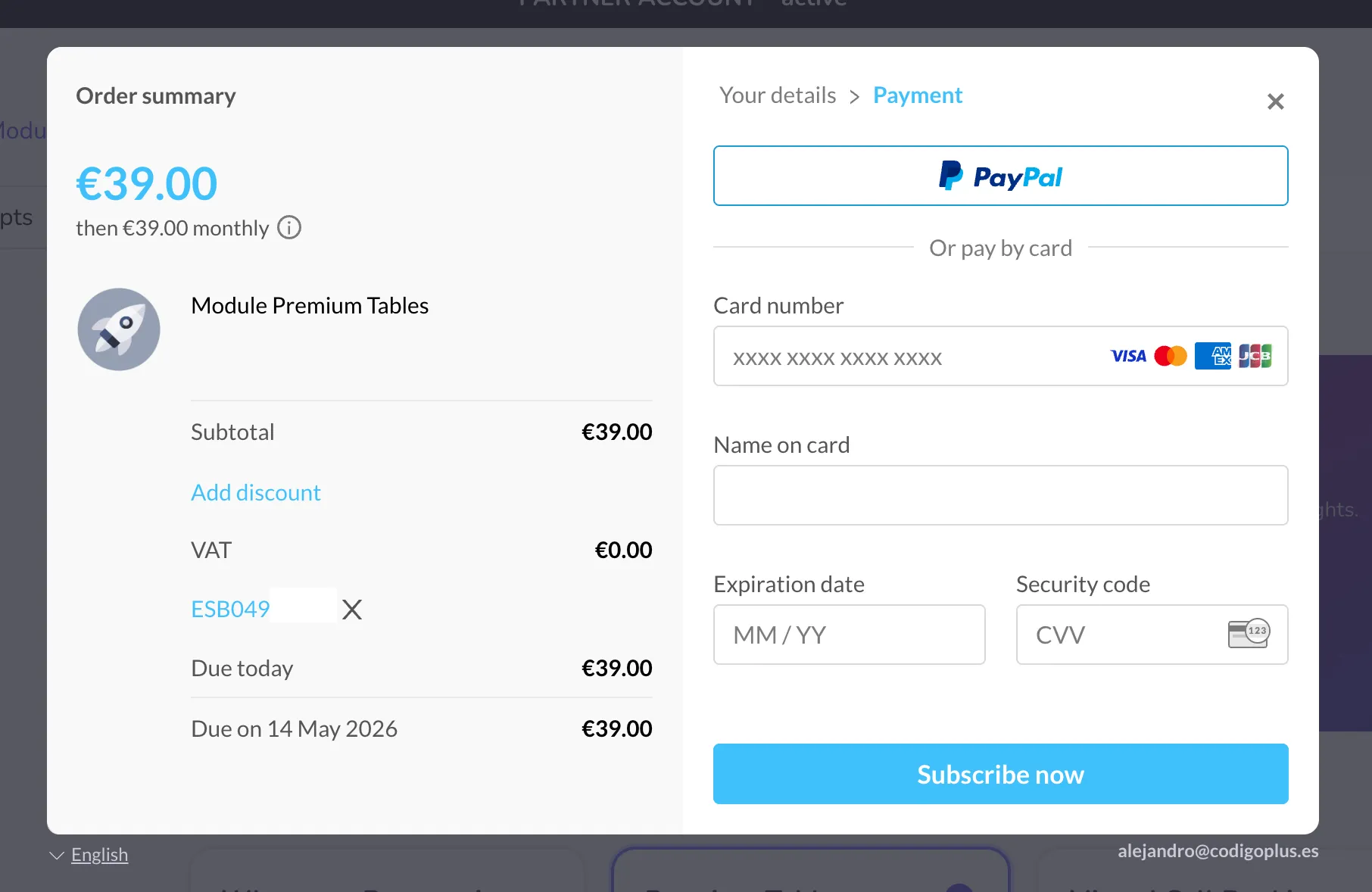This screenshot has width=1372, height=892.
Task: Click the American Express logo
Action: pyautogui.click(x=1213, y=356)
